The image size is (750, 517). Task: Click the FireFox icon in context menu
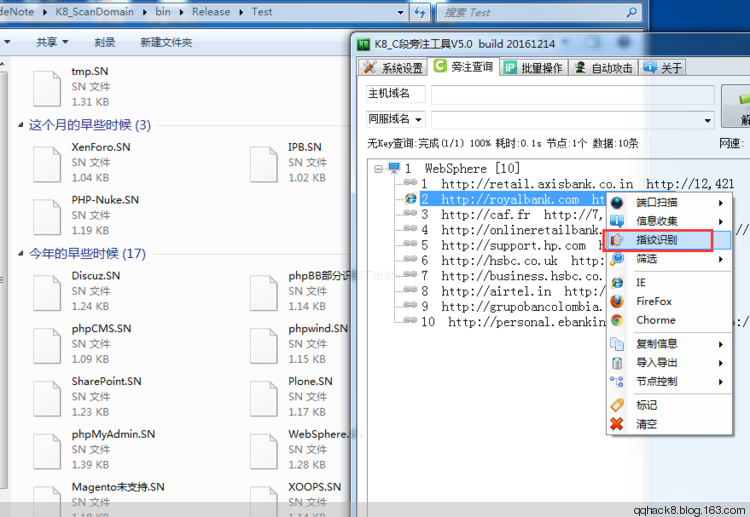617,301
